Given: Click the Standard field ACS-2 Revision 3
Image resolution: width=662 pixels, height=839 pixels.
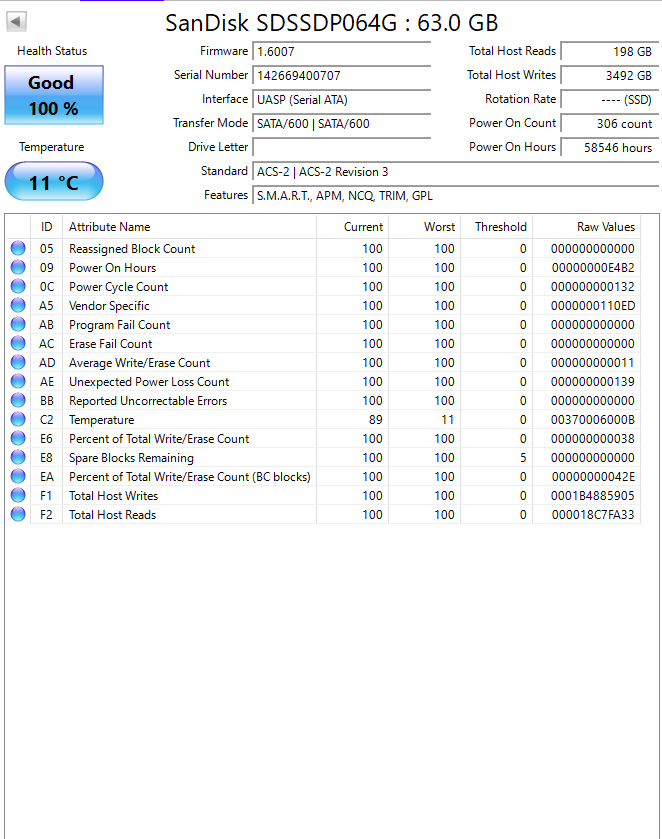Looking at the screenshot, I should (455, 172).
